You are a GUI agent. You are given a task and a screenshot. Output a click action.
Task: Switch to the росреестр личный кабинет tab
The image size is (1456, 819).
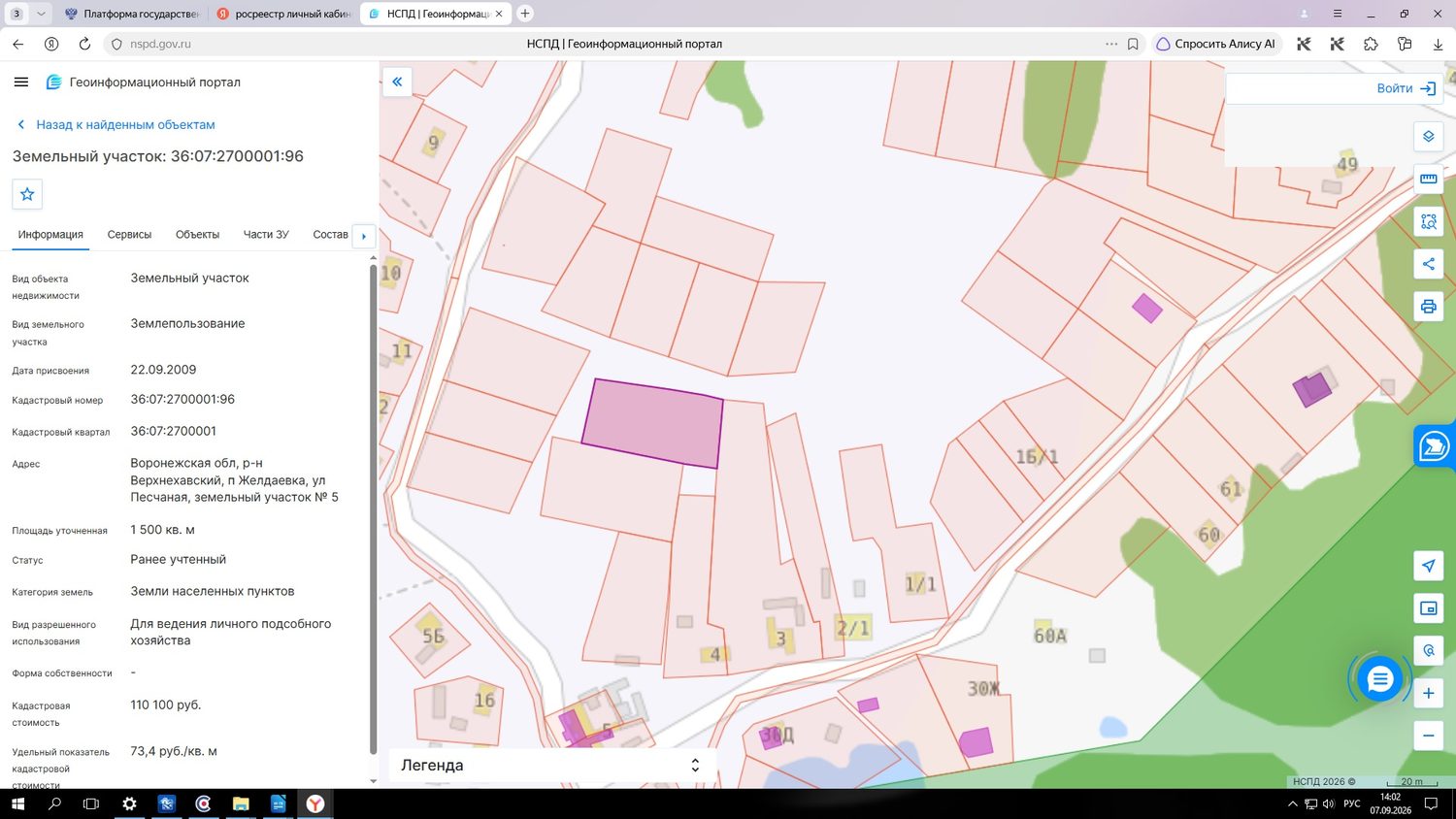[282, 14]
